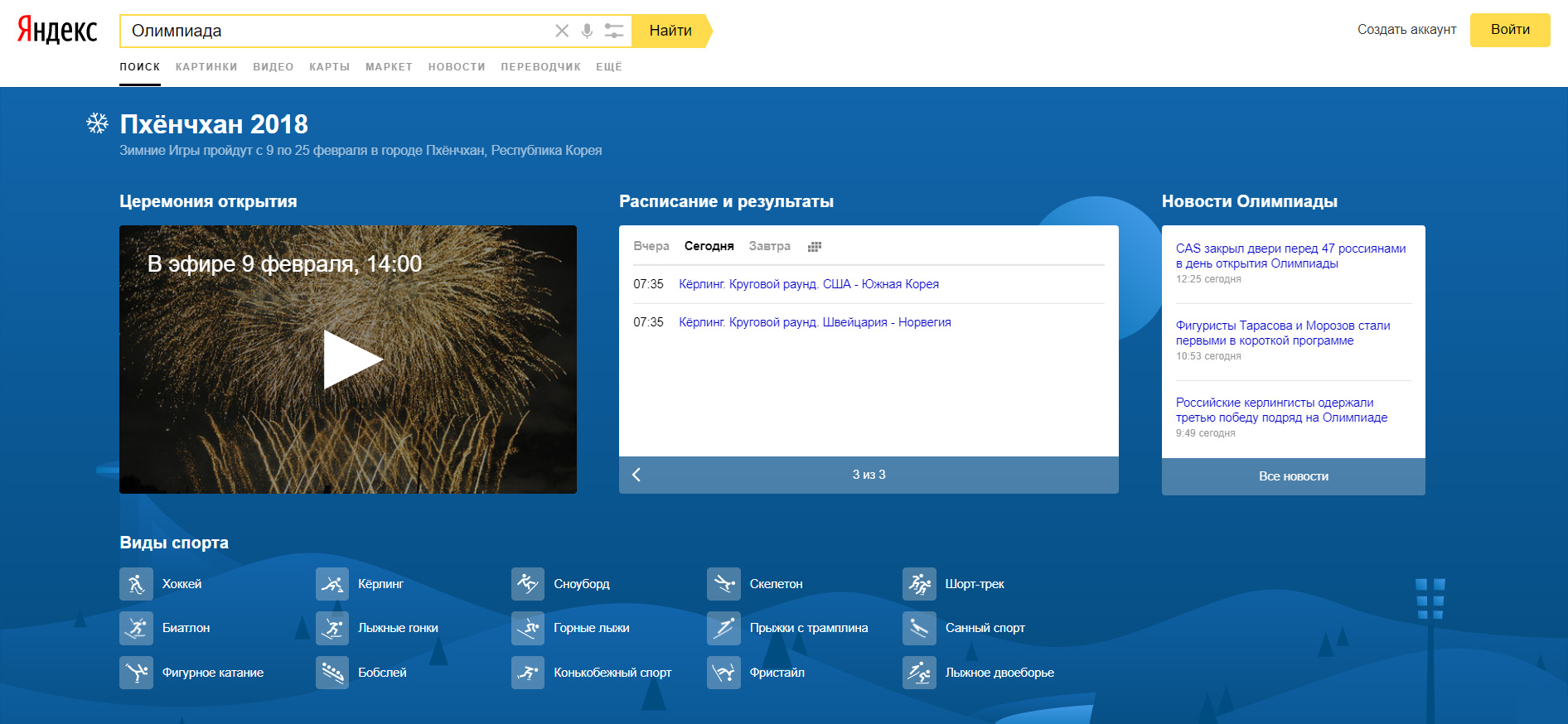Click the Шорт-трек sport icon
This screenshot has width=1568, height=724.
(919, 584)
